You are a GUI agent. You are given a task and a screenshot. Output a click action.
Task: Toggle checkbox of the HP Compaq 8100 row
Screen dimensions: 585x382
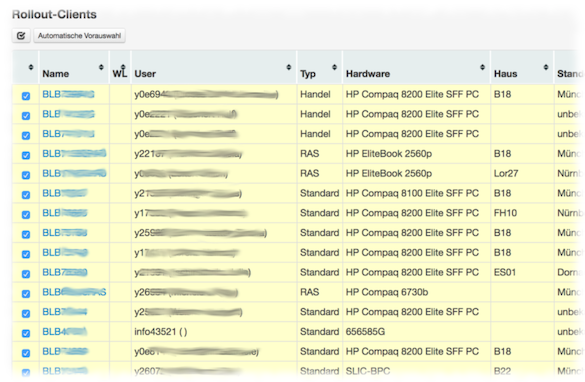tap(26, 195)
